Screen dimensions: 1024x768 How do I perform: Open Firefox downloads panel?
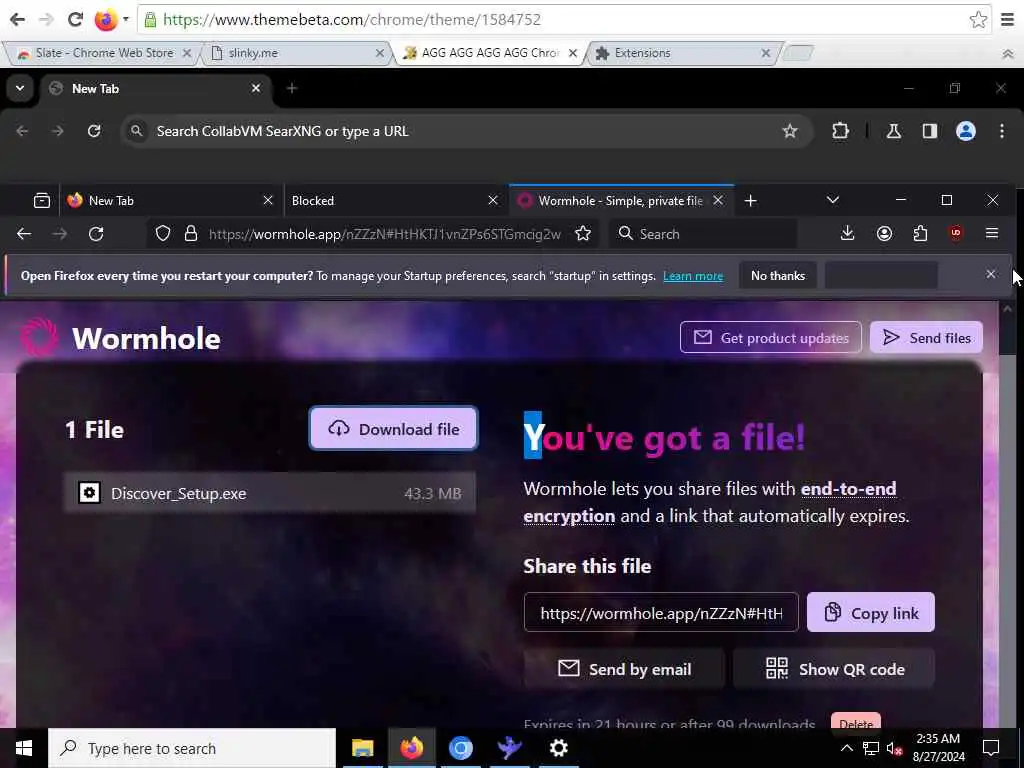click(x=848, y=233)
